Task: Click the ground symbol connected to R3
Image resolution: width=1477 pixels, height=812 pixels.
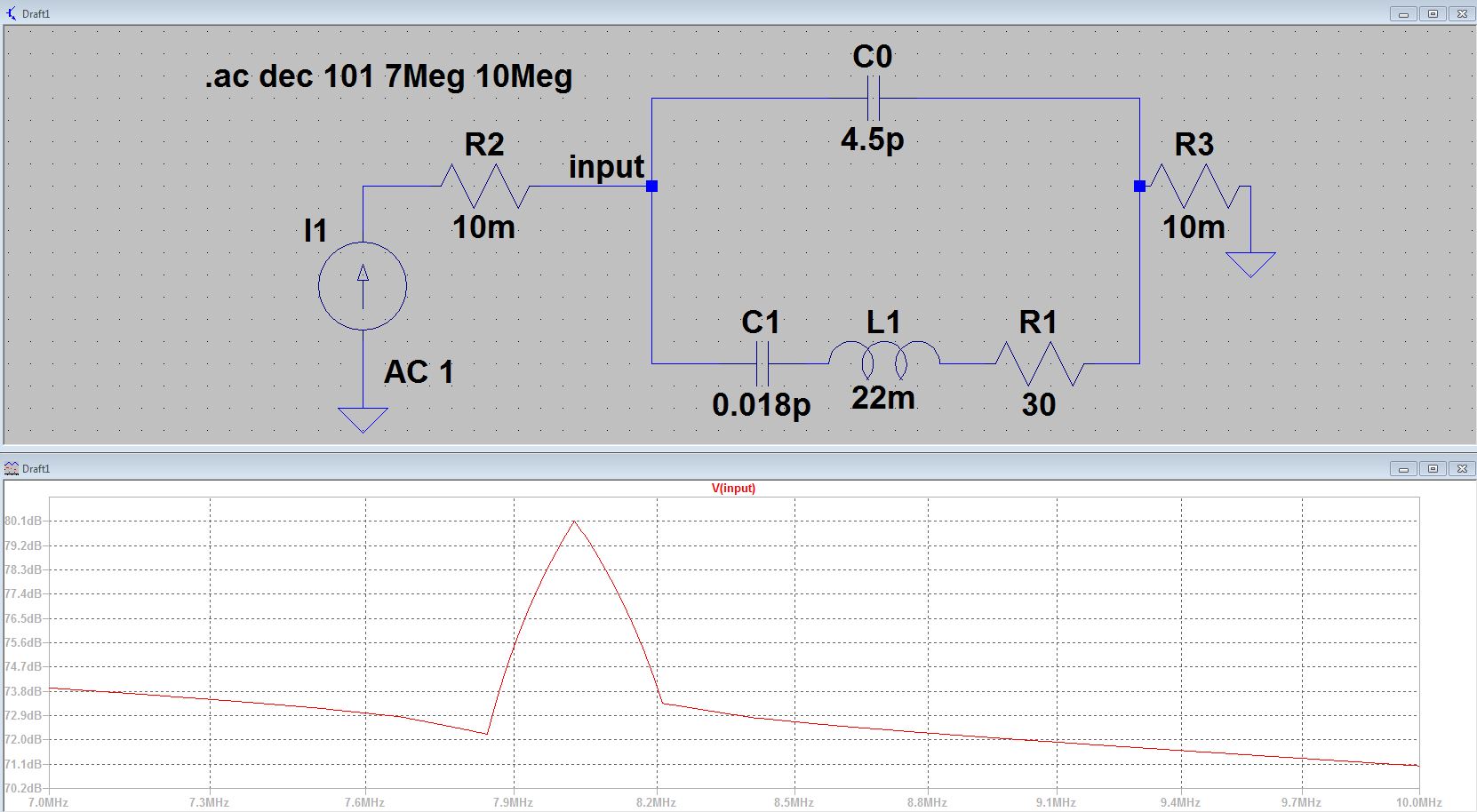Action: click(x=1250, y=263)
